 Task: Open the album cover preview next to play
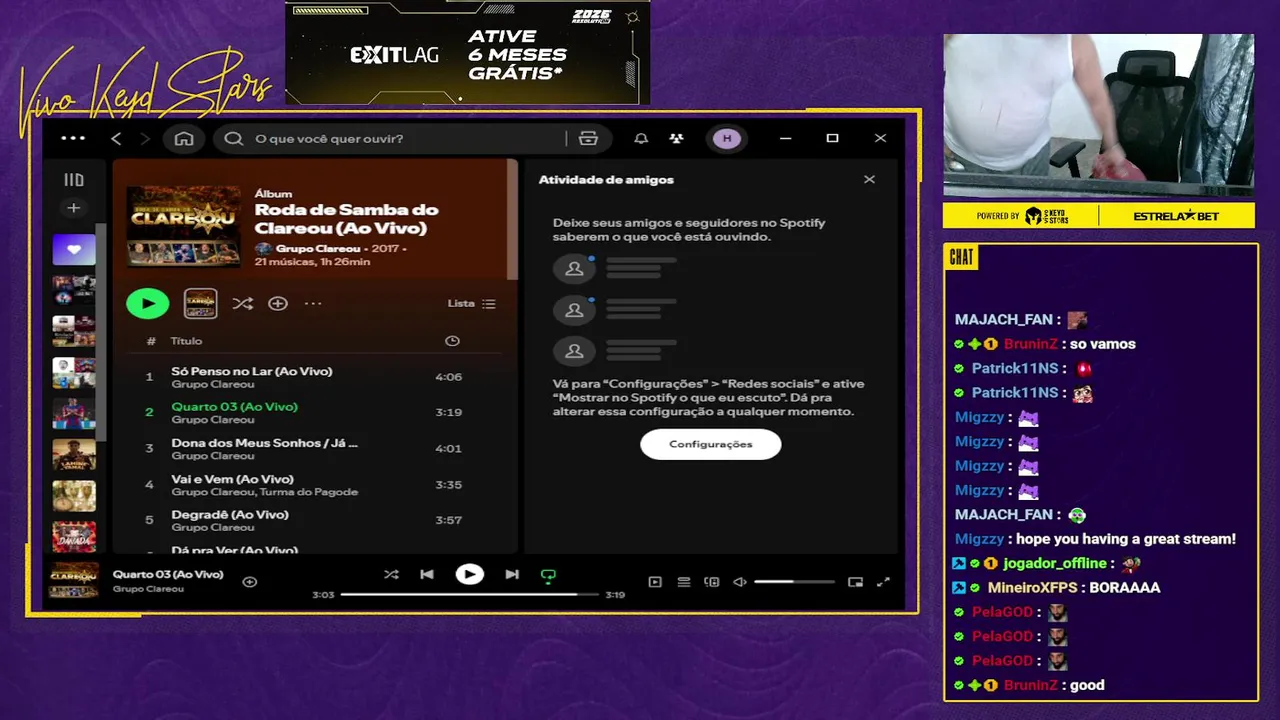pos(200,303)
